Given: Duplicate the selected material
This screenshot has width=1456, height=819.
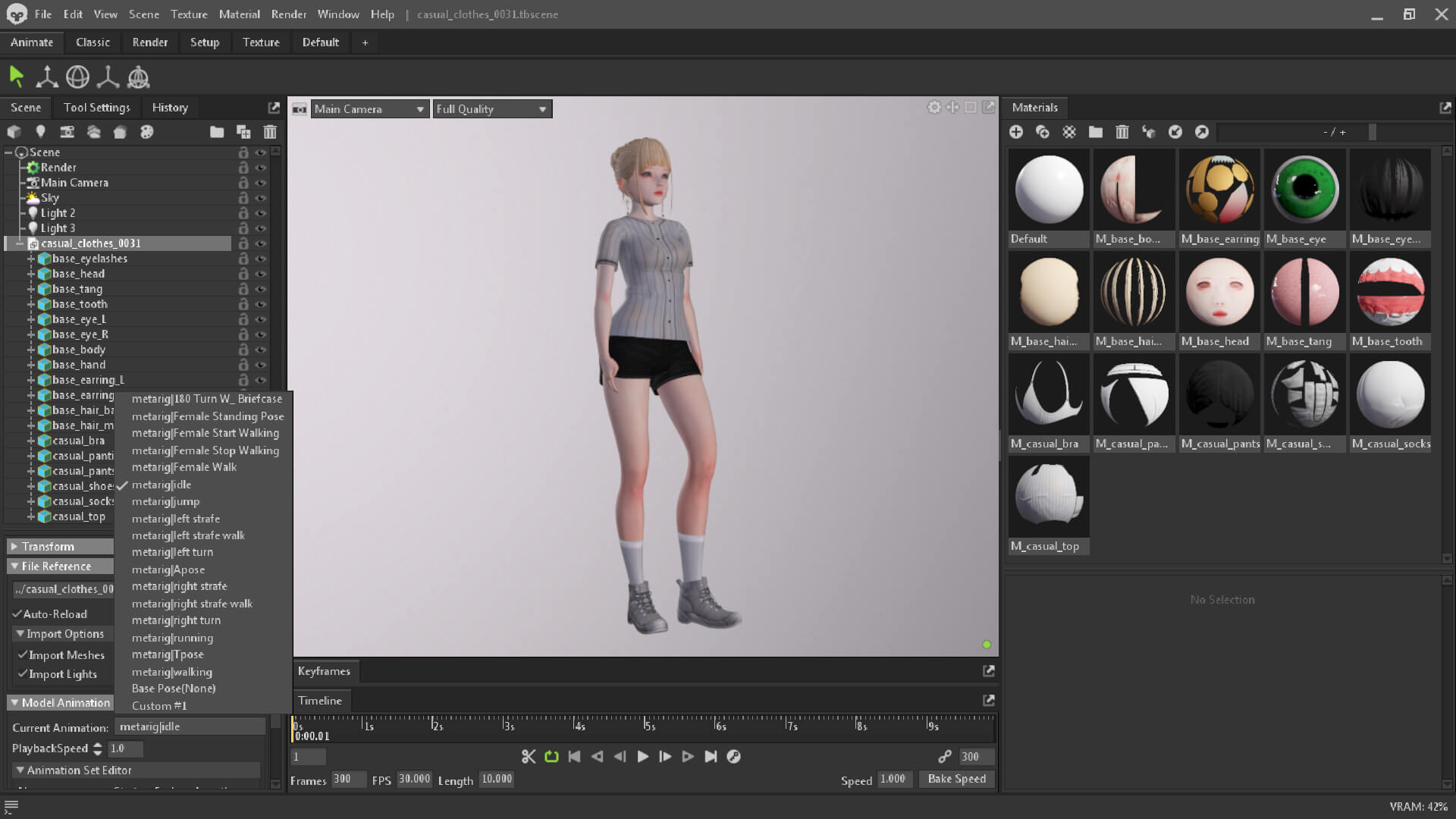Looking at the screenshot, I should click(x=1043, y=132).
